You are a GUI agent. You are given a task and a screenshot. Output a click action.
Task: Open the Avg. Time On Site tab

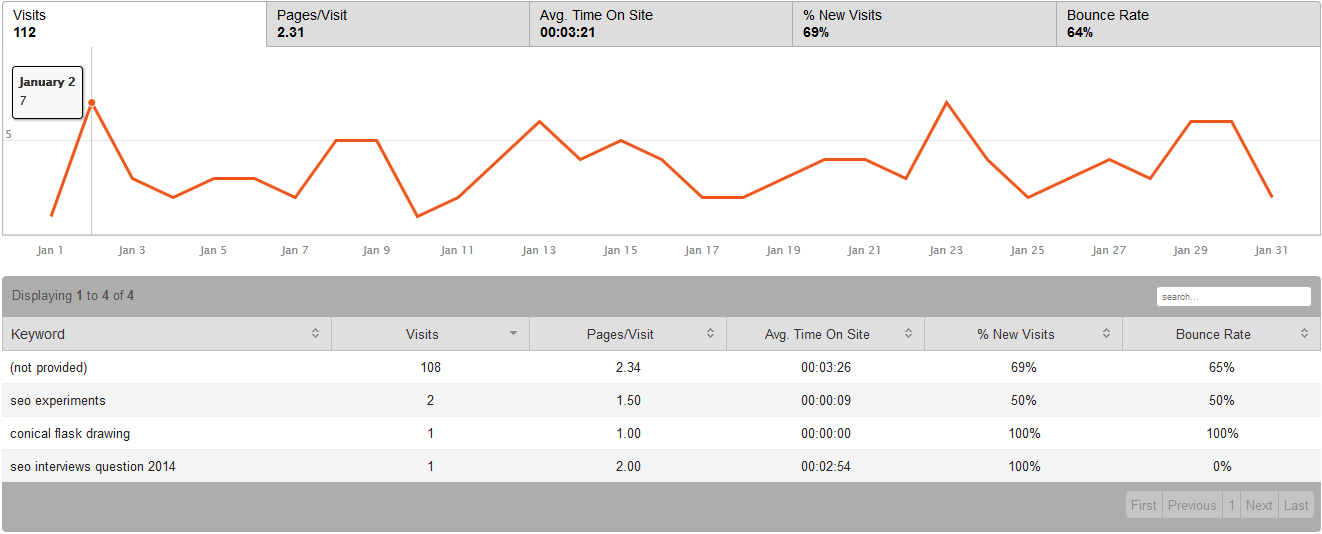[660, 24]
